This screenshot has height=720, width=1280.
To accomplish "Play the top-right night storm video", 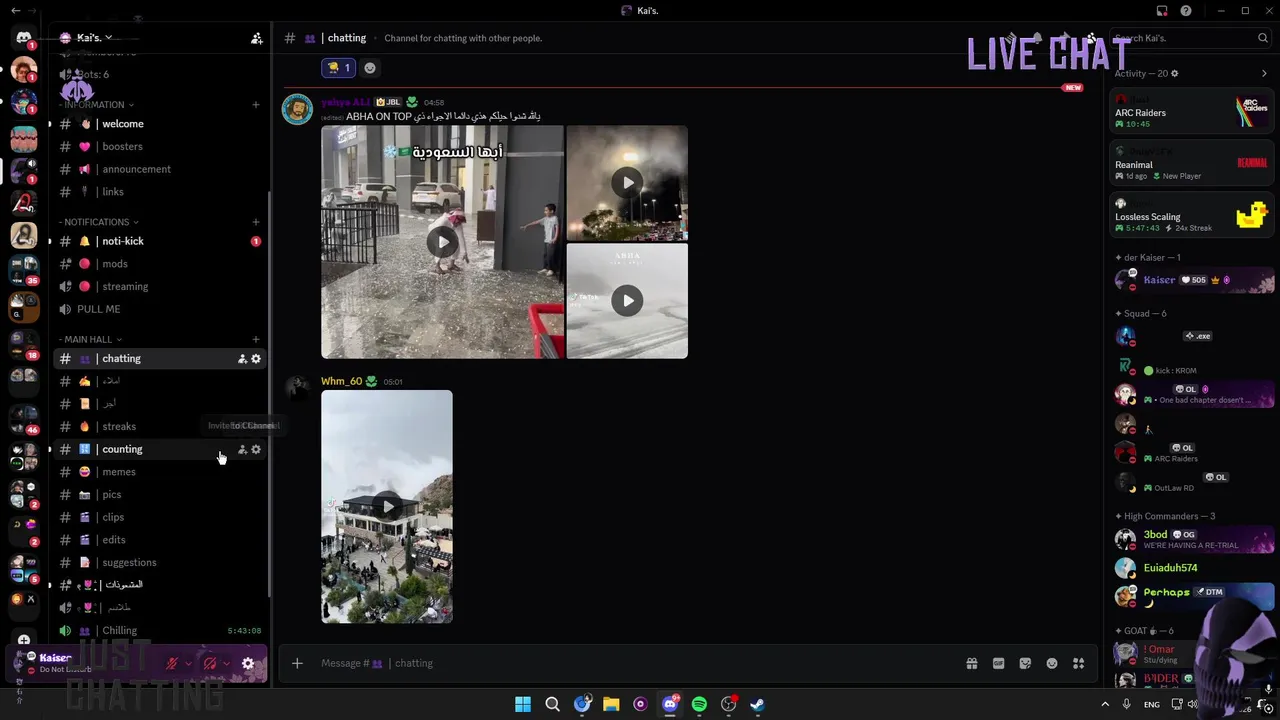I will [x=627, y=183].
